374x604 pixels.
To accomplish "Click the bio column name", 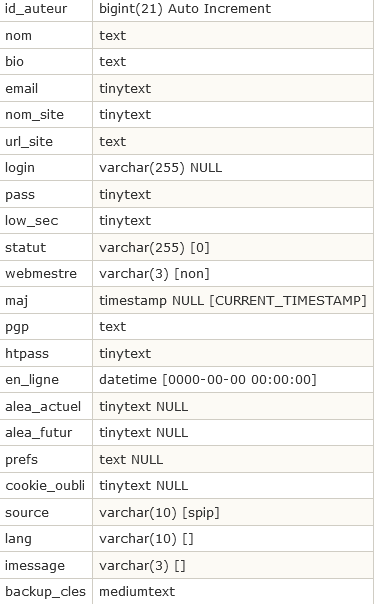I will tap(14, 62).
